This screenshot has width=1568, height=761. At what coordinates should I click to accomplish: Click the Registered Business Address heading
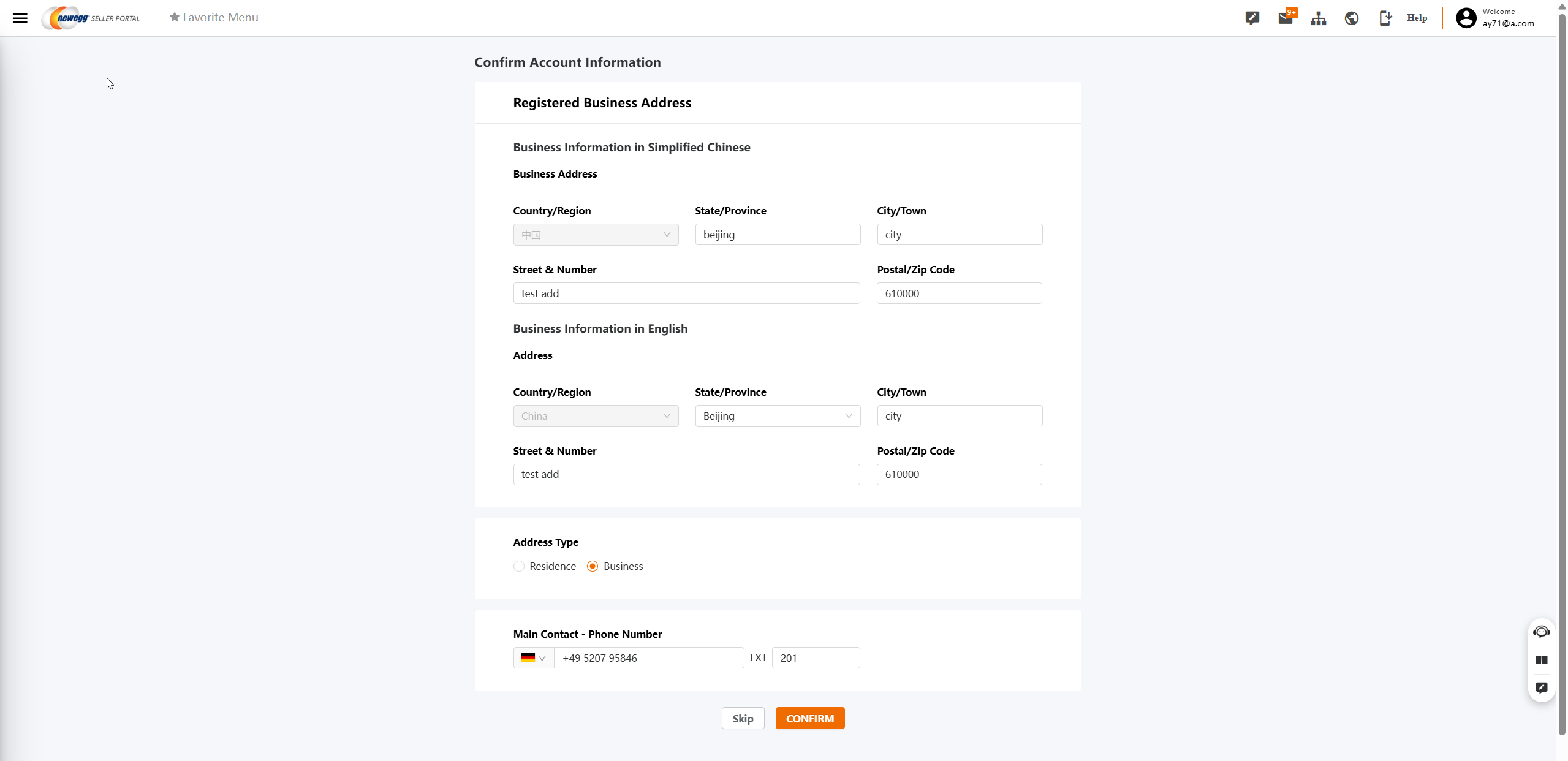tap(602, 102)
